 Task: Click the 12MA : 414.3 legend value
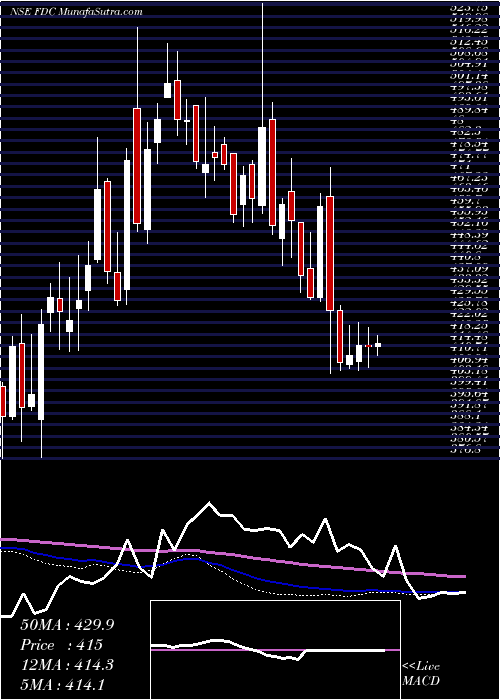pos(67,665)
